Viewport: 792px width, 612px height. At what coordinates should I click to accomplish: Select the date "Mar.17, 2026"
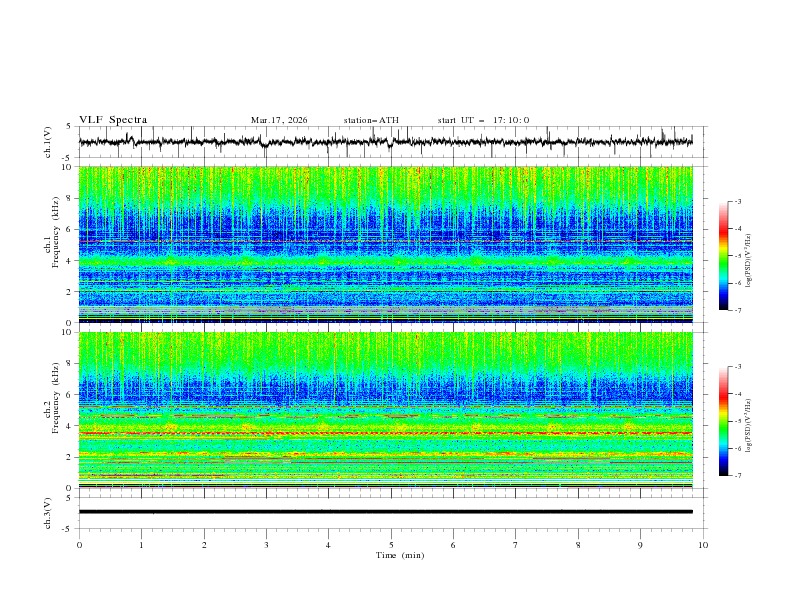point(279,120)
